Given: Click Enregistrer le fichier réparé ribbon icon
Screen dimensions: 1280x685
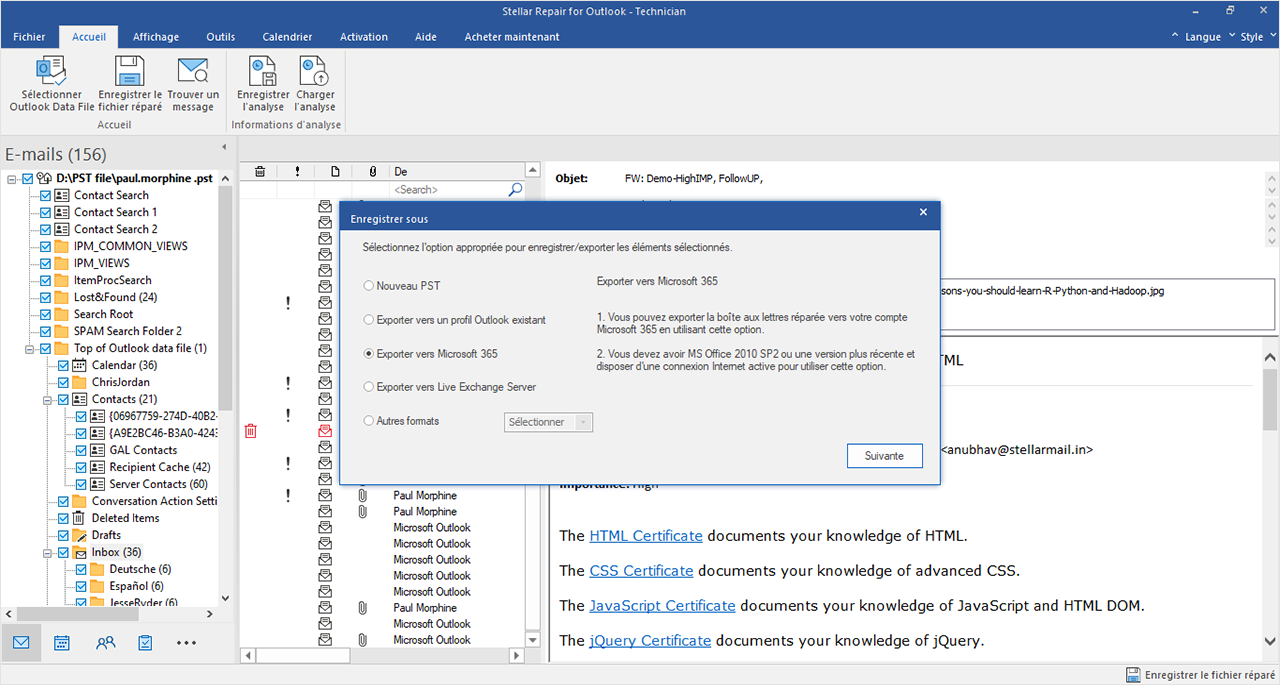Looking at the screenshot, I should coord(130,73).
